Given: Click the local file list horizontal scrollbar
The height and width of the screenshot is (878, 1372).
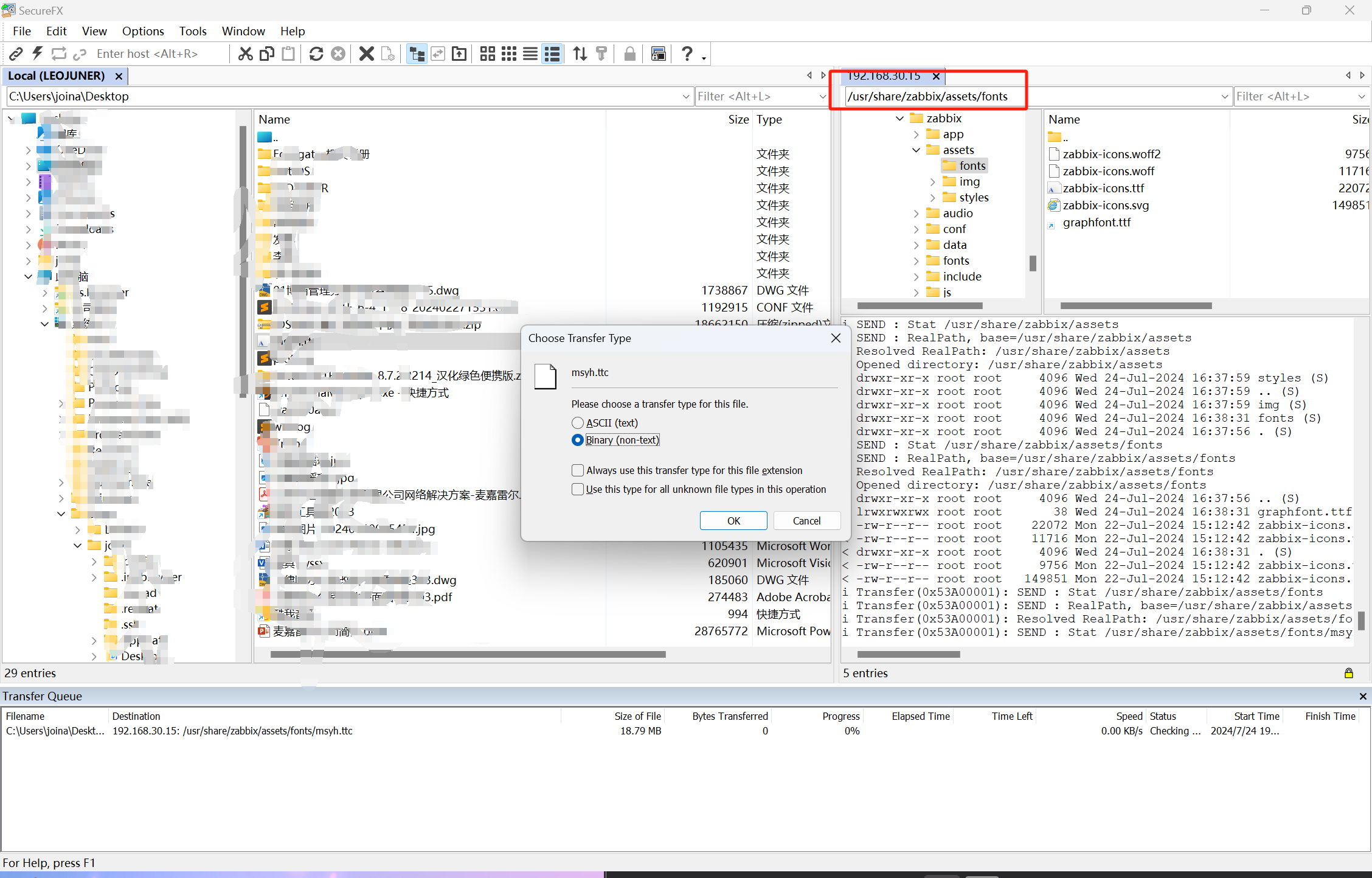Looking at the screenshot, I should pyautogui.click(x=468, y=655).
